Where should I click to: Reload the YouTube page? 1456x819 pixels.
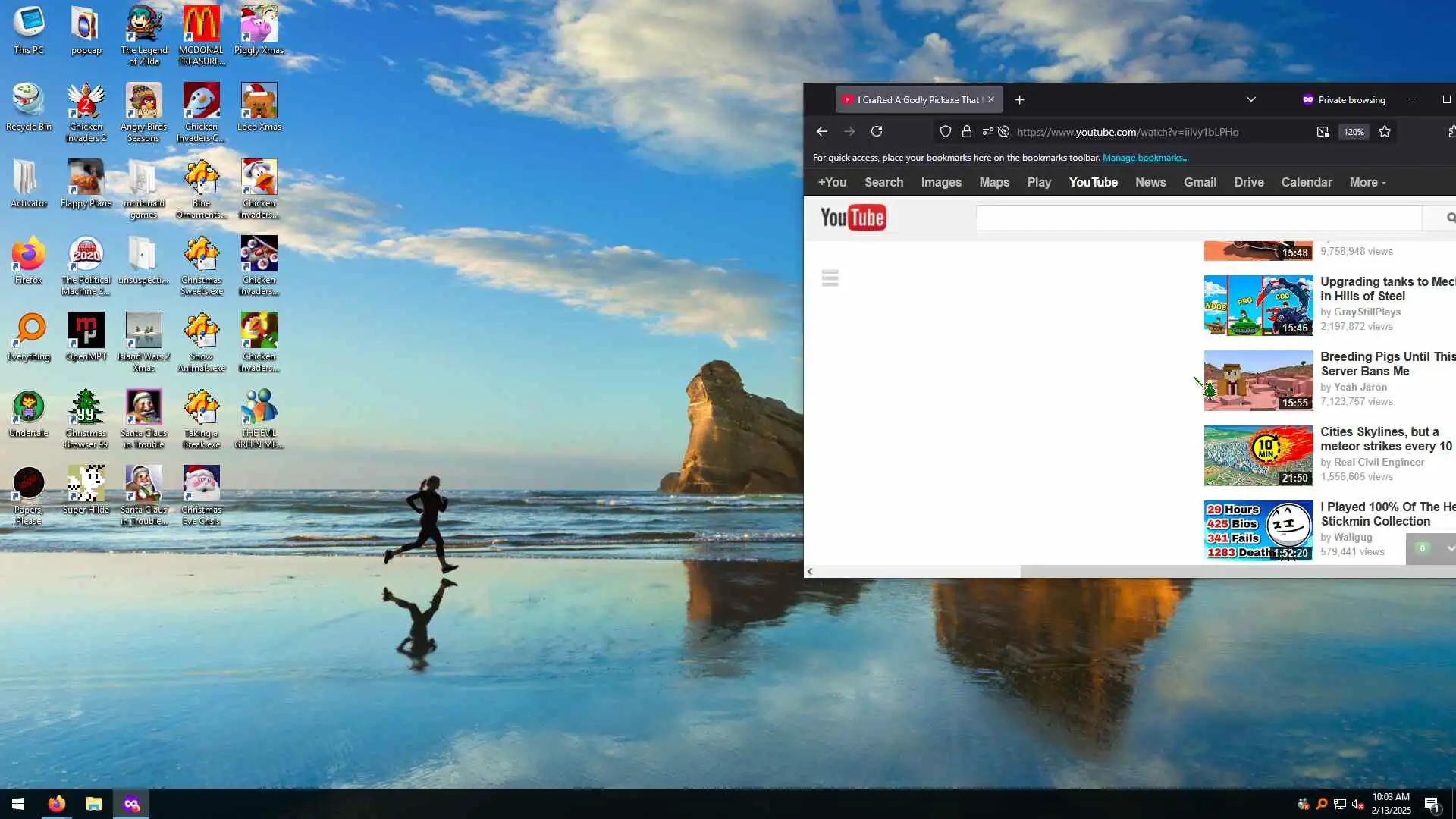(x=877, y=131)
